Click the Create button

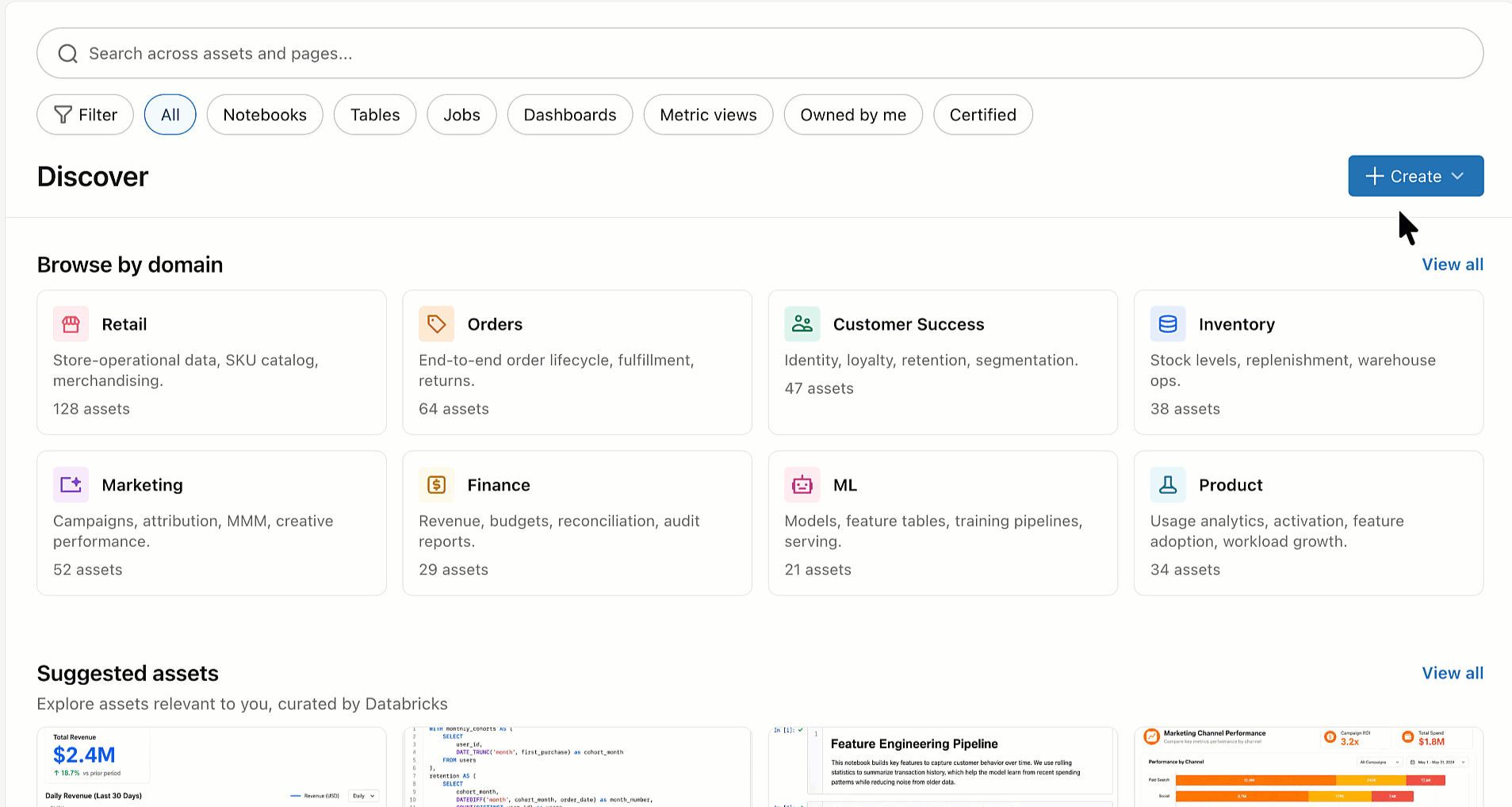(x=1415, y=176)
